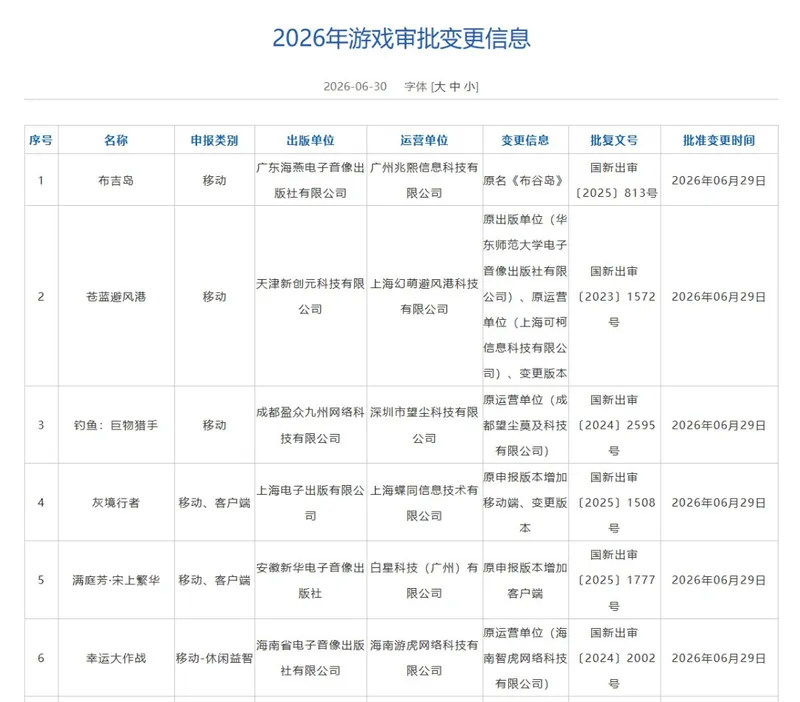The width and height of the screenshot is (800, 702).
Task: Click approval number 国新出审〔2024〕2002号
Action: (x=616, y=658)
